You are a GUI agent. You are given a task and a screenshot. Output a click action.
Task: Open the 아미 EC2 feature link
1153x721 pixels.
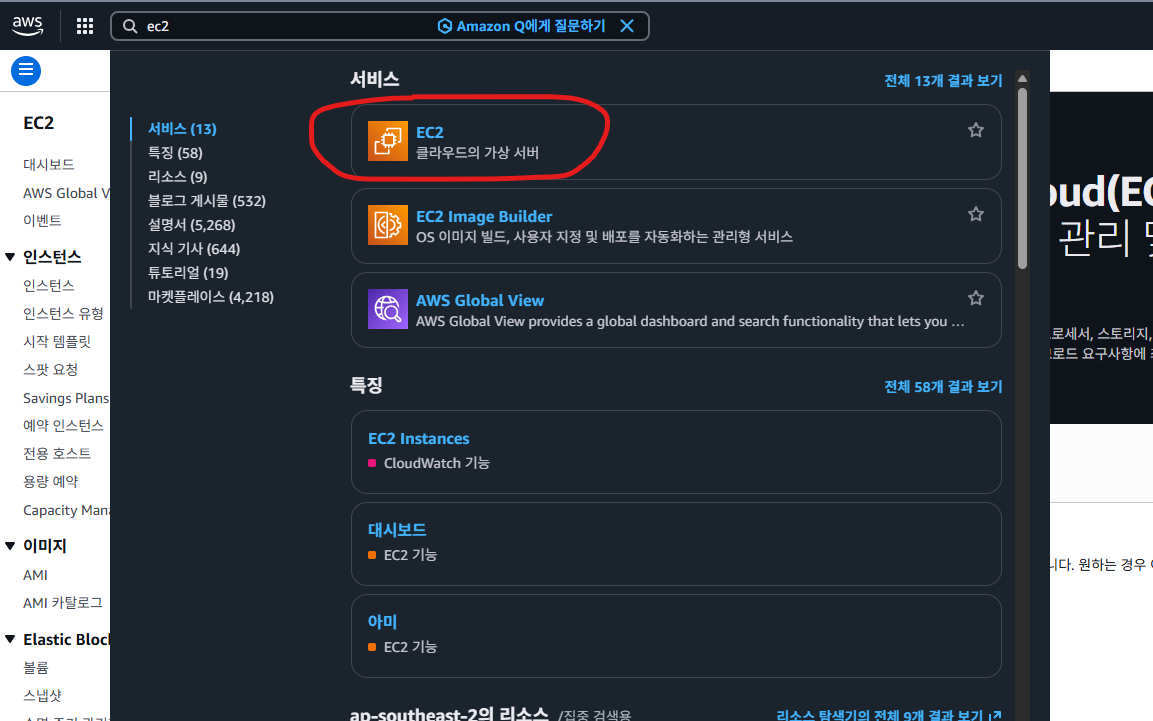pyautogui.click(x=382, y=622)
